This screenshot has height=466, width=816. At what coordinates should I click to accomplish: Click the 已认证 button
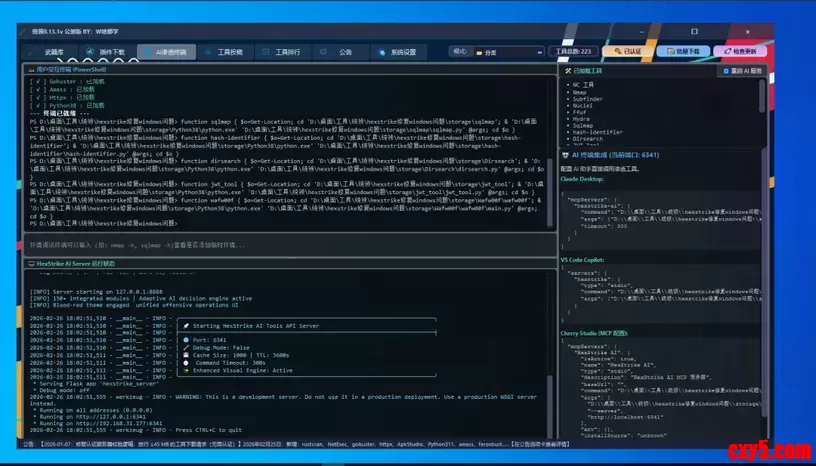(x=627, y=51)
